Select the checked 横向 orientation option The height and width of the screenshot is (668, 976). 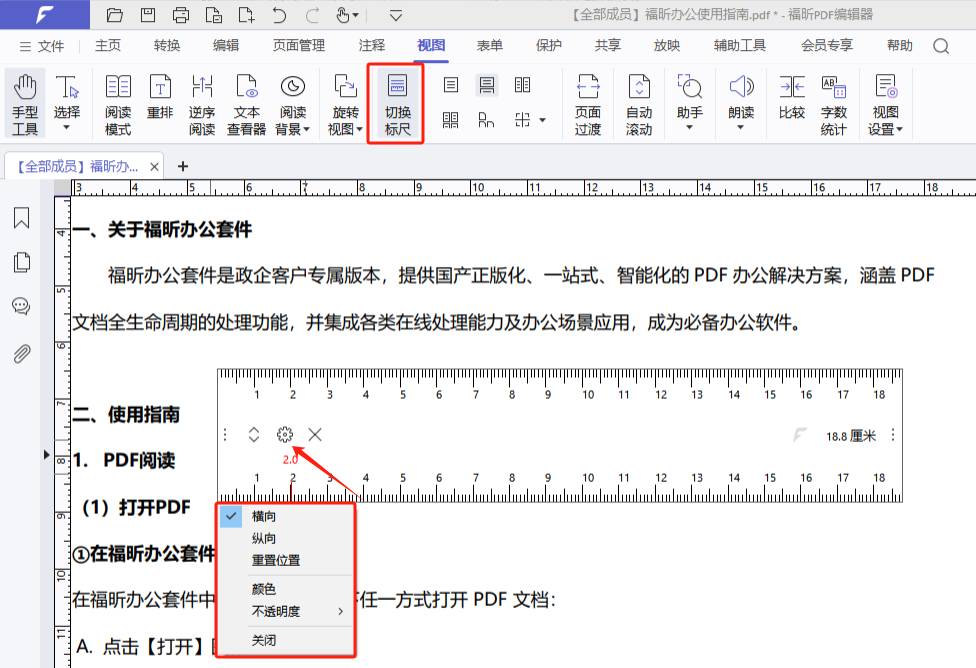pos(264,517)
